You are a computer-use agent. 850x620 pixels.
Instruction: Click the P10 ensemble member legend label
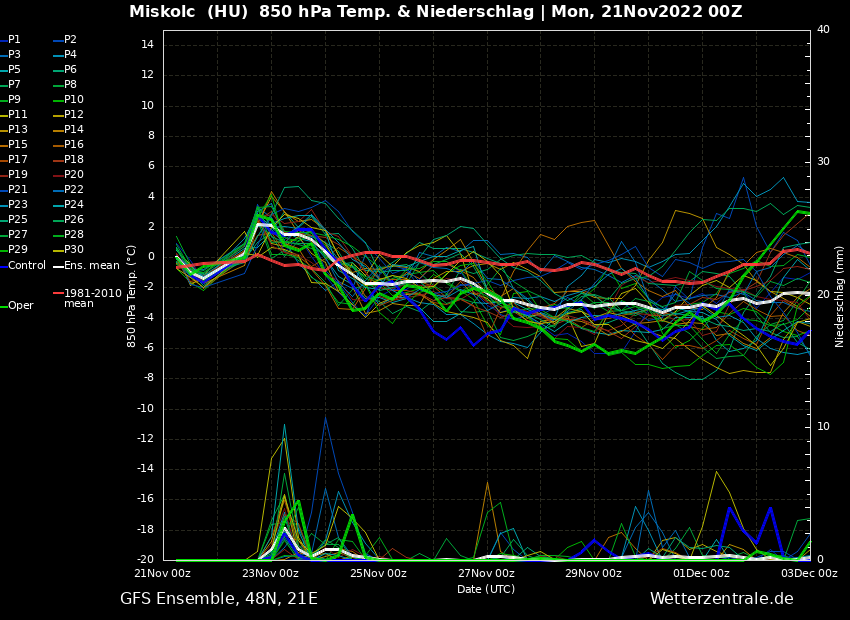(73, 100)
